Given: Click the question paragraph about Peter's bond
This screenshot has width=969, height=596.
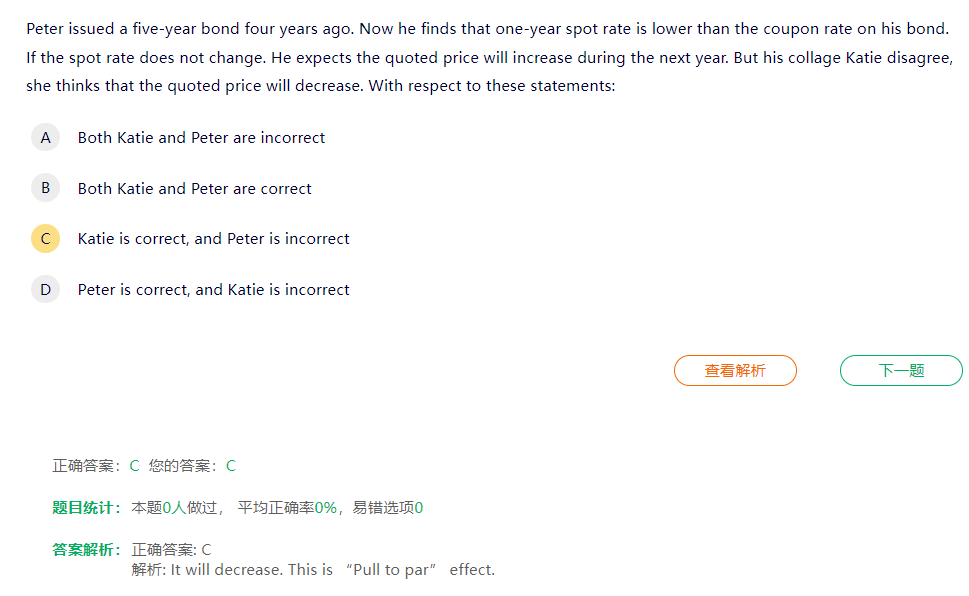Looking at the screenshot, I should (488, 57).
